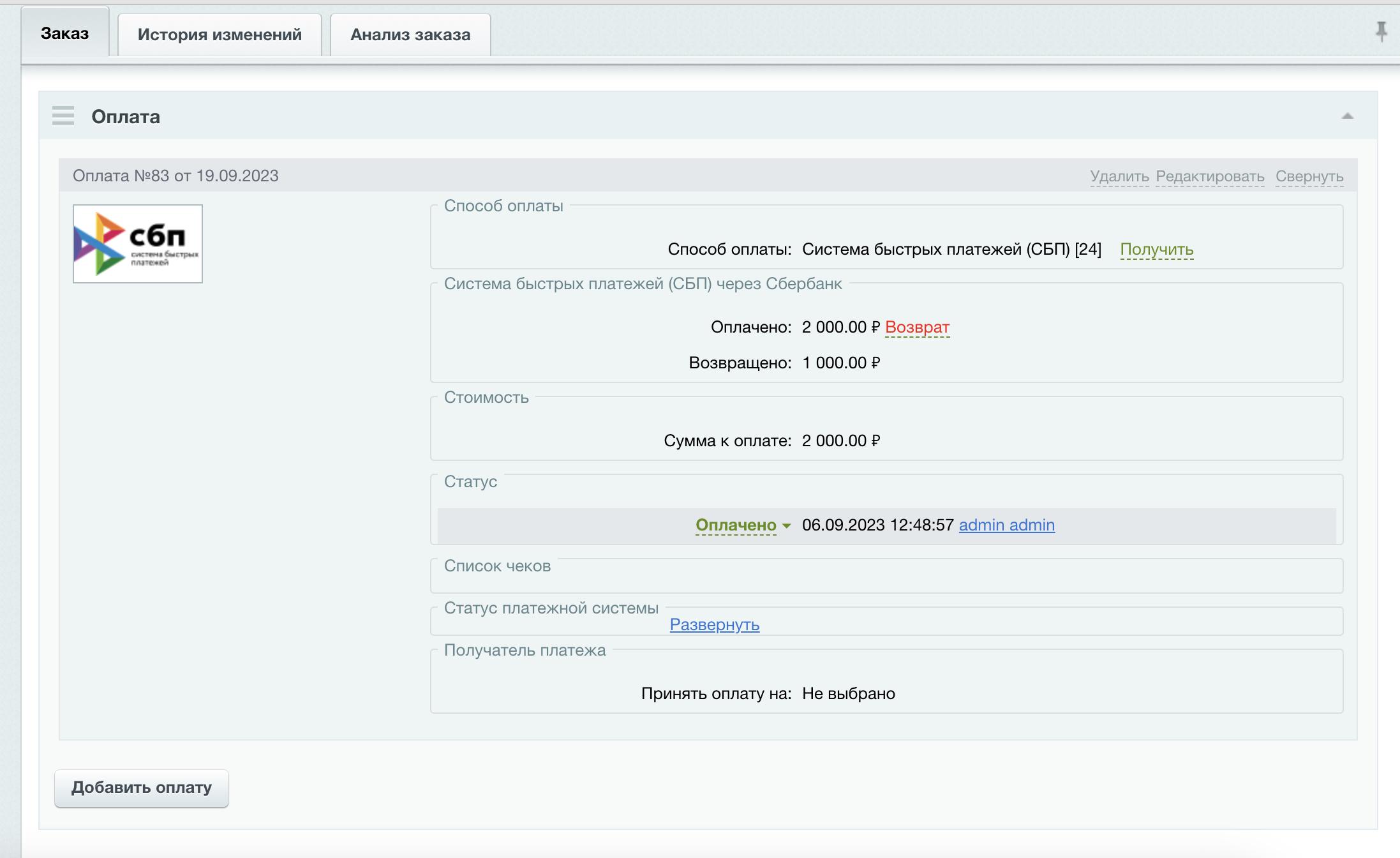This screenshot has height=858, width=1400.
Task: Click the Оплачено amount 2 000.00 ₽
Action: [841, 327]
